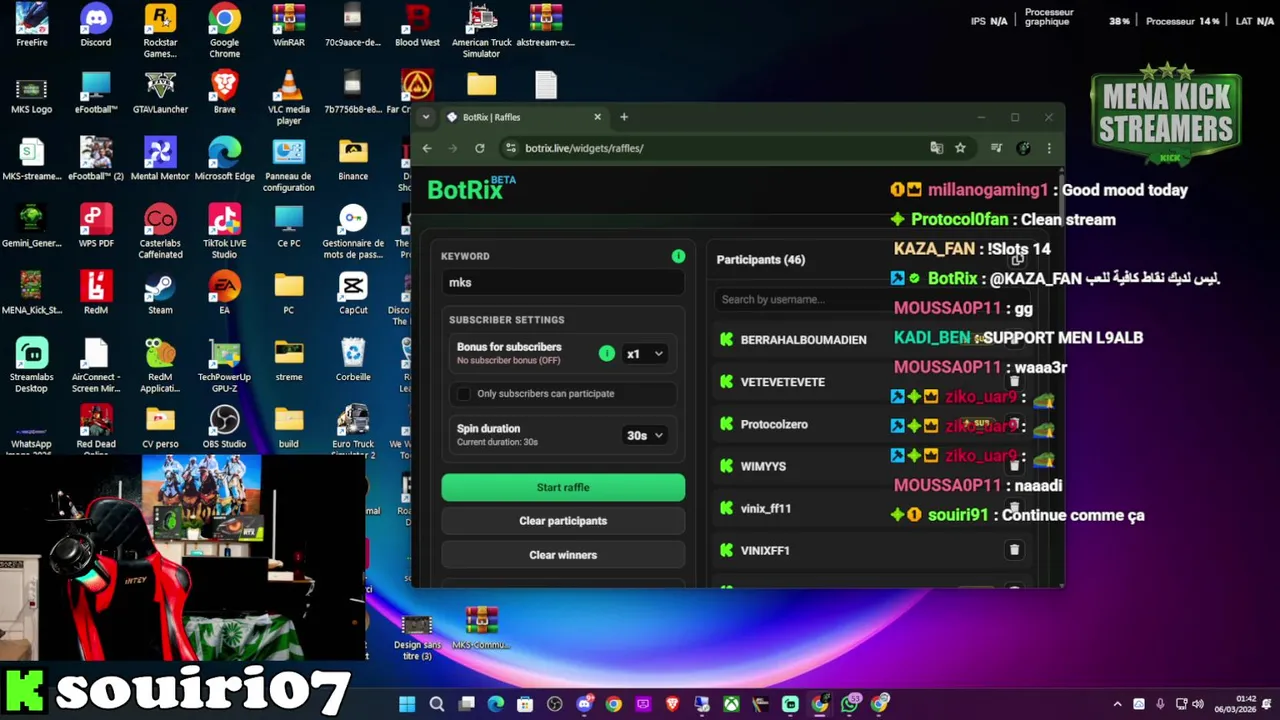Close the BotRix | Raffles tab
Image resolution: width=1280 pixels, height=720 pixels.
(598, 117)
